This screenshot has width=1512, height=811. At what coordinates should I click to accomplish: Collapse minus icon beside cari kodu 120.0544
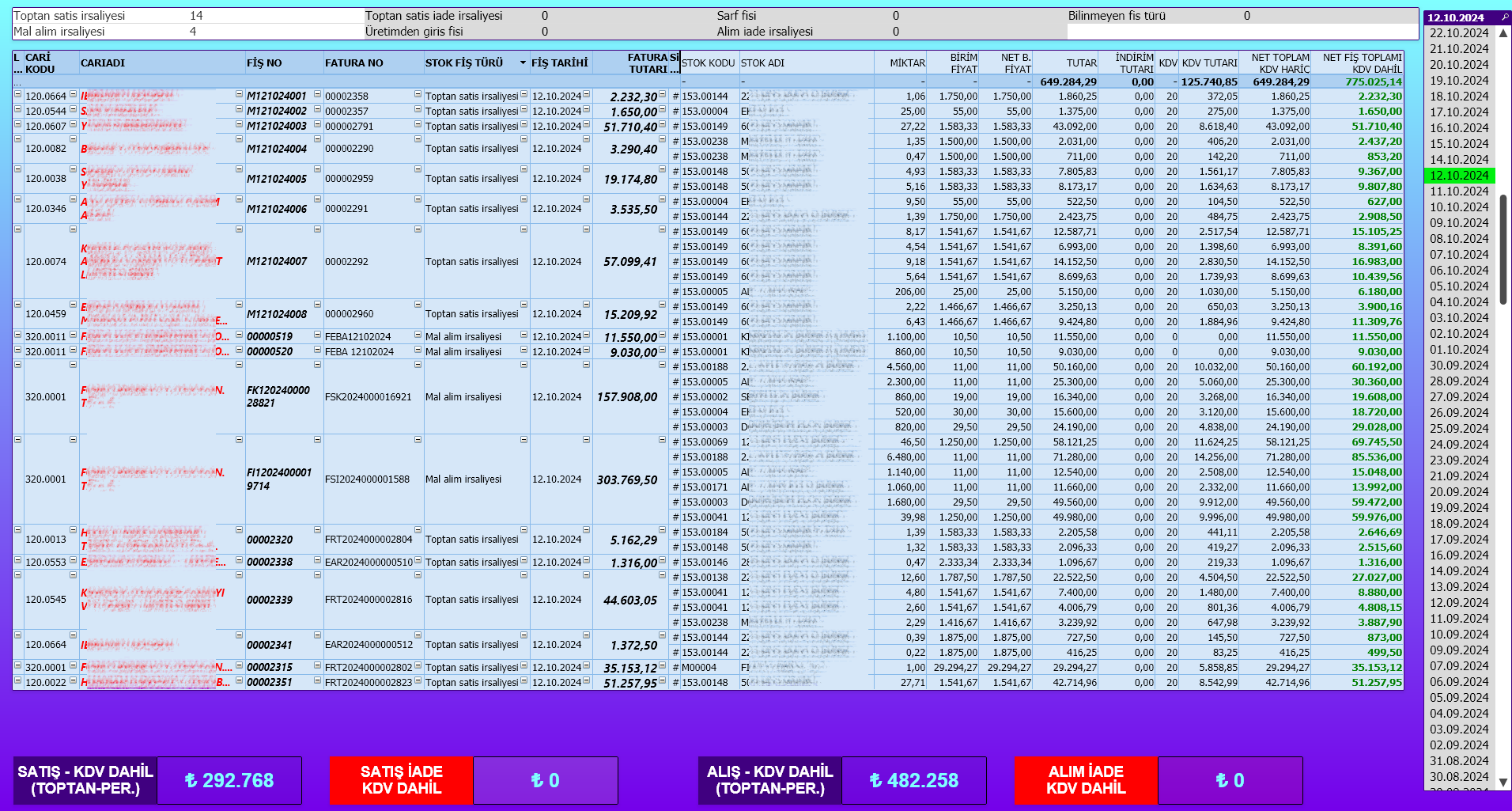click(x=73, y=109)
